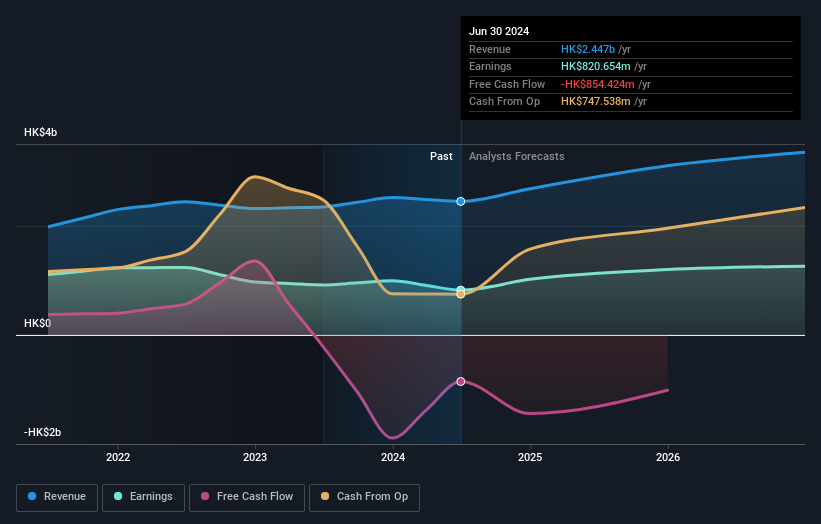Toggle the Revenue legend button
This screenshot has height=524, width=821.
57,497
